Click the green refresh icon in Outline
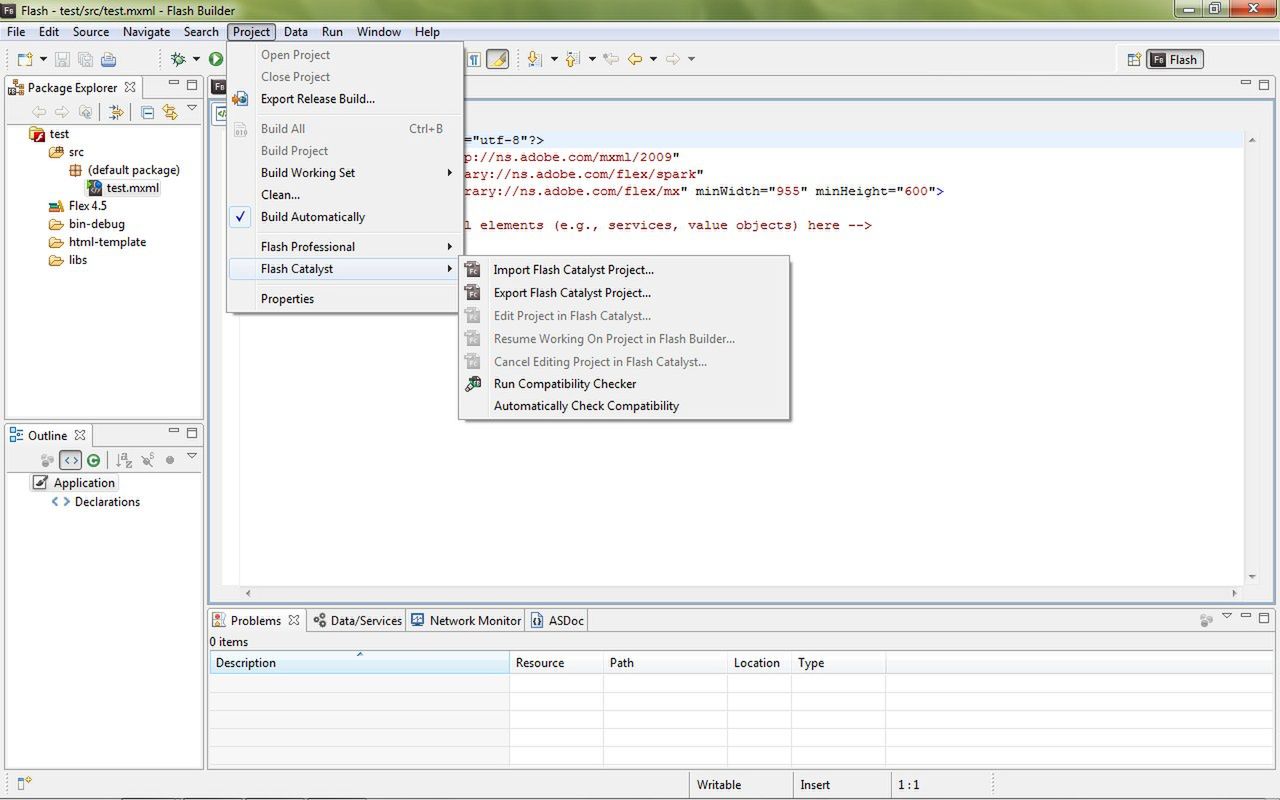This screenshot has width=1280, height=800. point(93,460)
